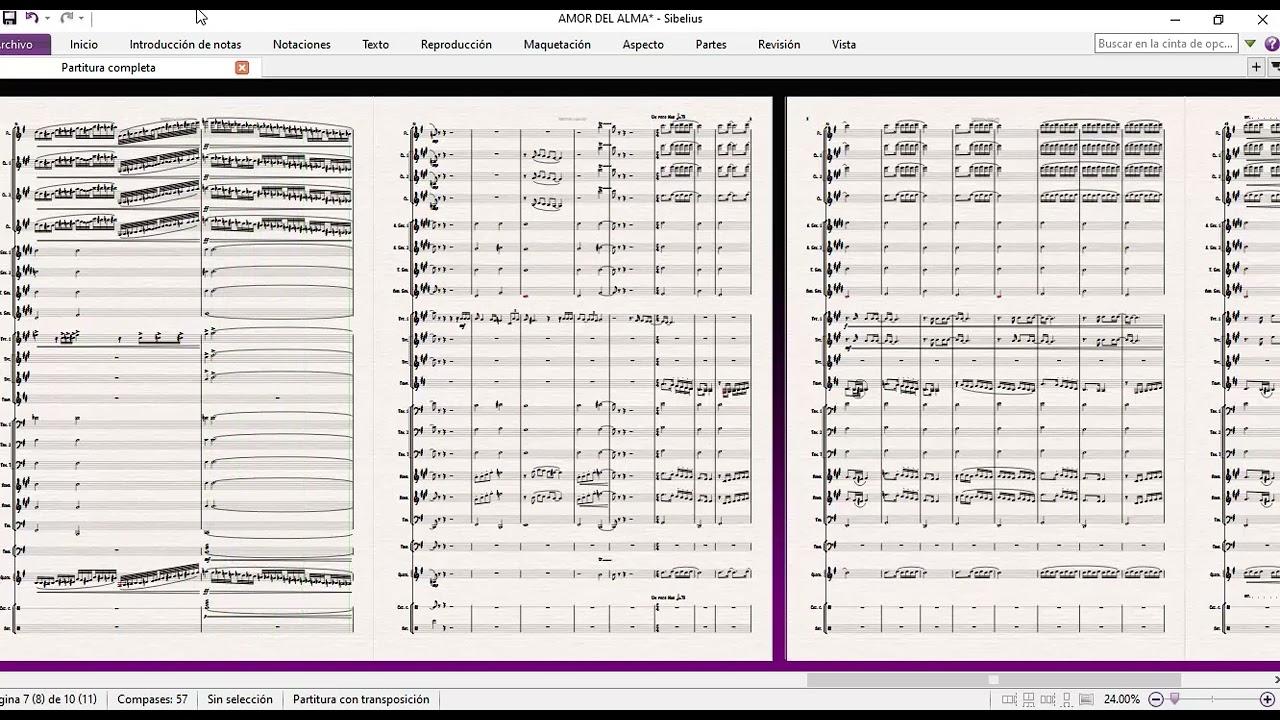
Task: Restore down the Sibelius window
Action: [x=1218, y=19]
